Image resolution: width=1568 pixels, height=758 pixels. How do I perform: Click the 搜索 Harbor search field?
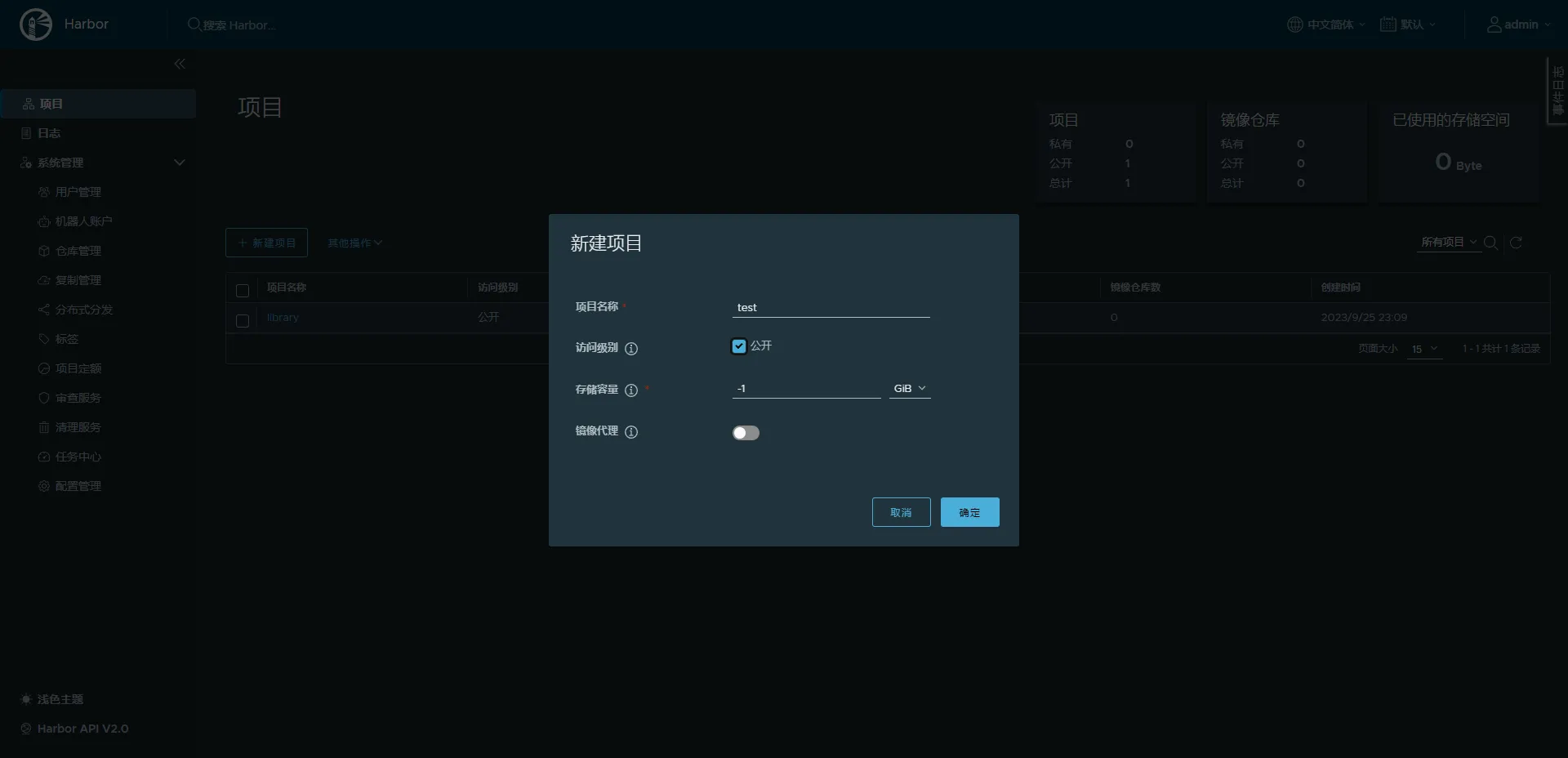click(x=239, y=25)
